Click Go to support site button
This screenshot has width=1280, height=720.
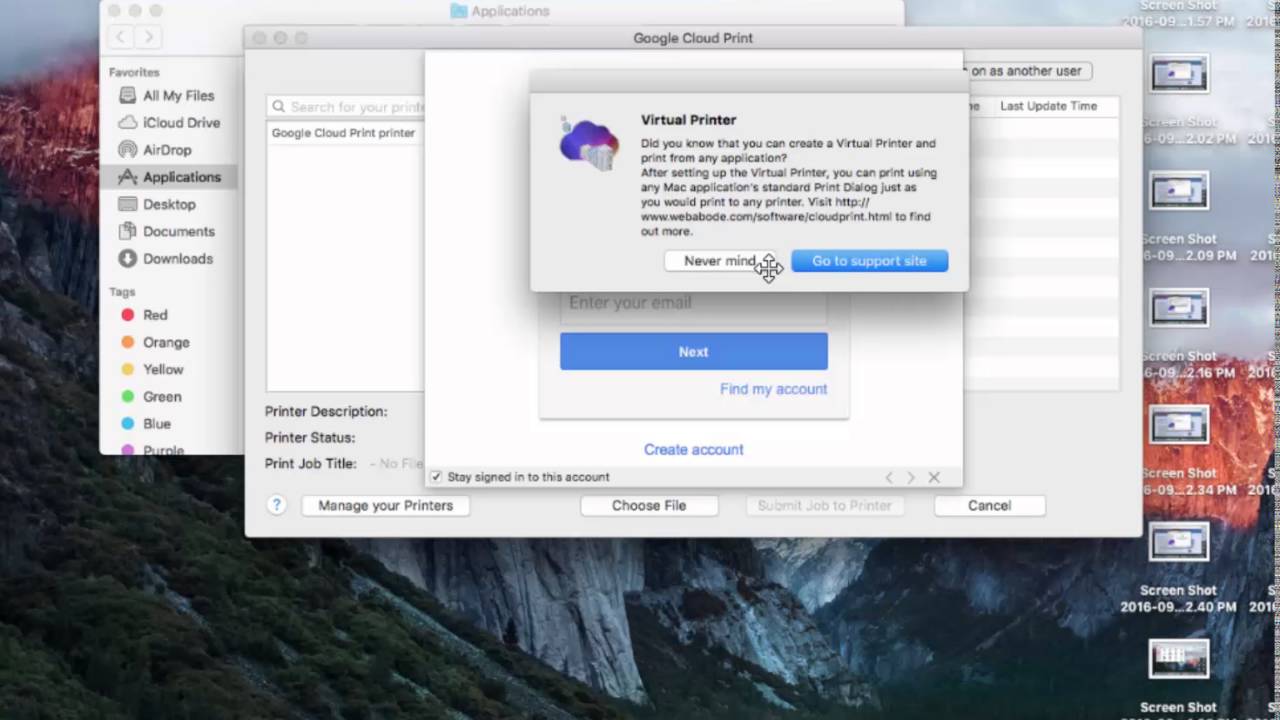(x=869, y=261)
